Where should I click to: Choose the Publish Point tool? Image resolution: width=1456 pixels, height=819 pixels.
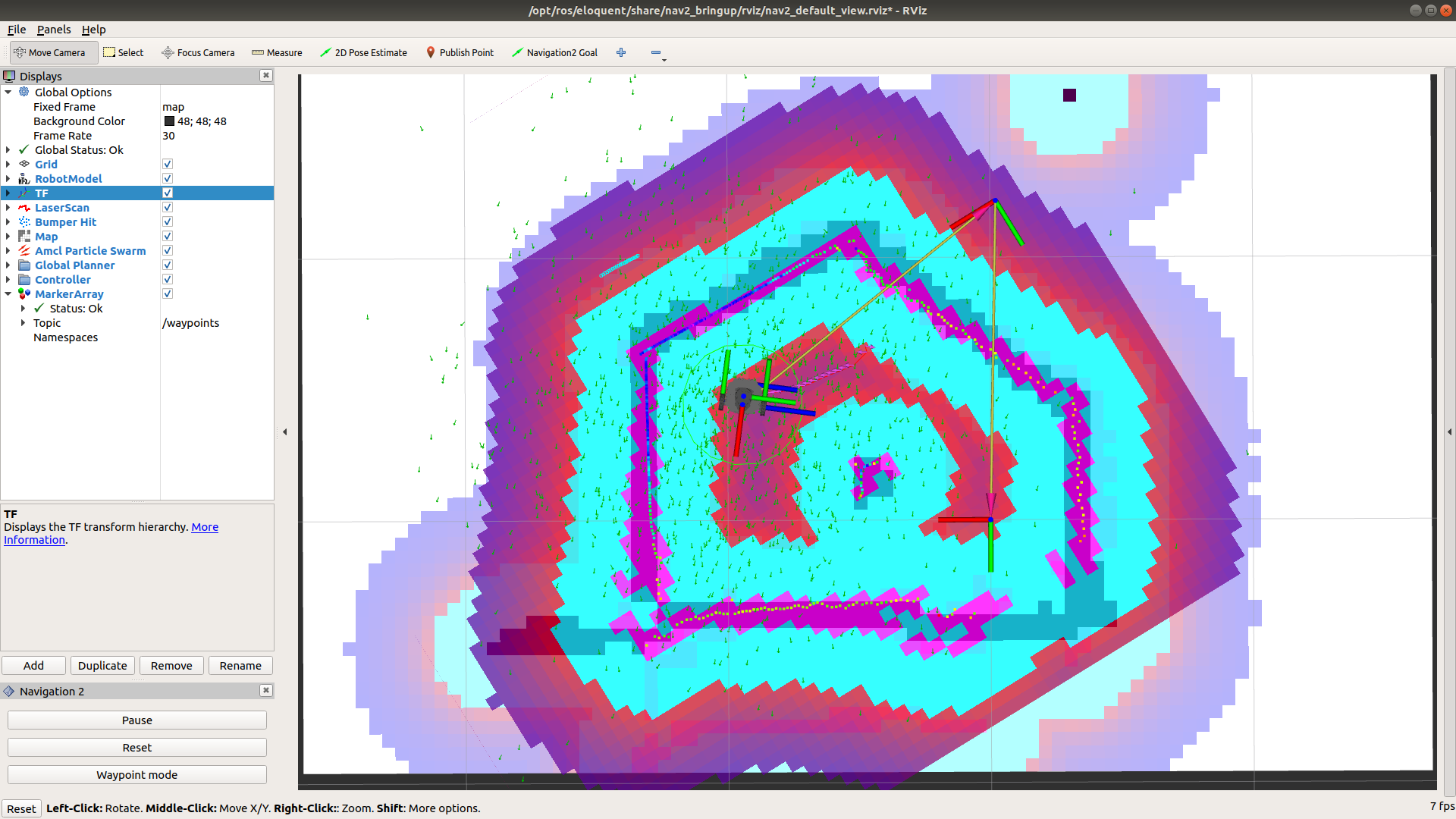pos(460,52)
